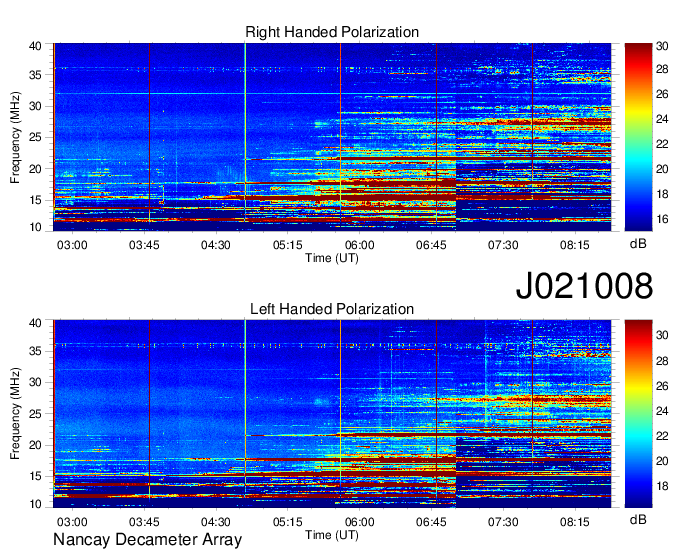Click the 04:30 time tick under Left Handed plot

point(216,522)
